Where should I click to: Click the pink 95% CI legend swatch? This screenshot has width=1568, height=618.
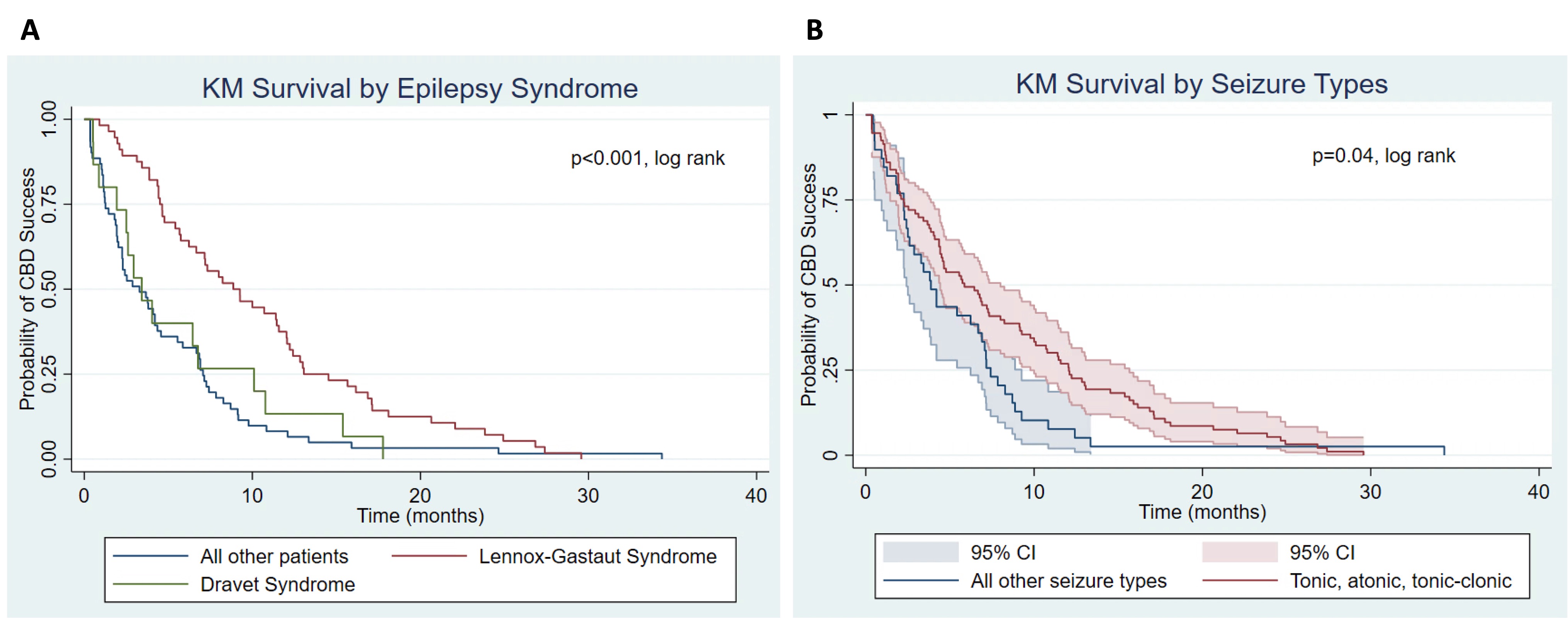click(1239, 552)
